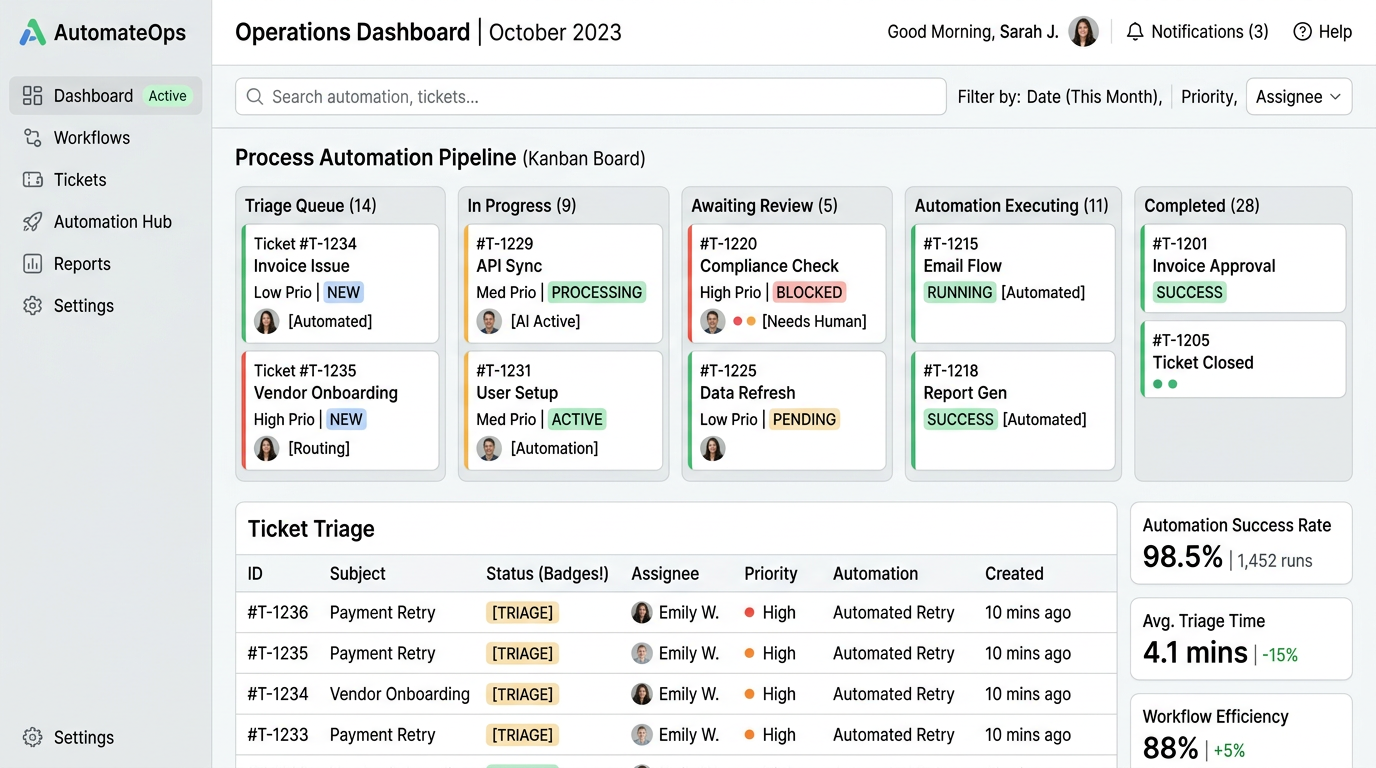
Task: Click the Workflows sidebar icon
Action: pos(33,138)
